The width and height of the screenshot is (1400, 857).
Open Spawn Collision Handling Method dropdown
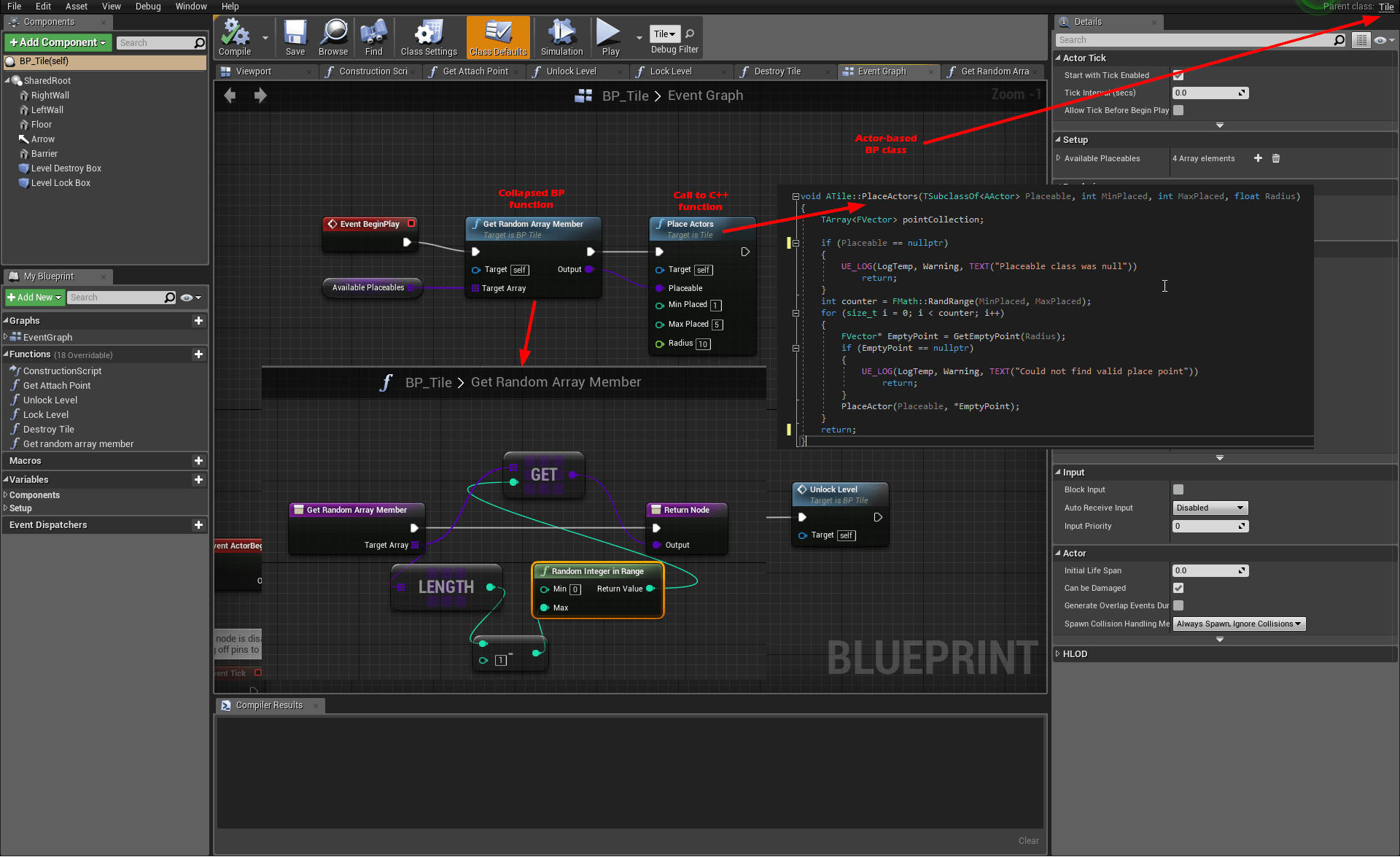(1238, 624)
